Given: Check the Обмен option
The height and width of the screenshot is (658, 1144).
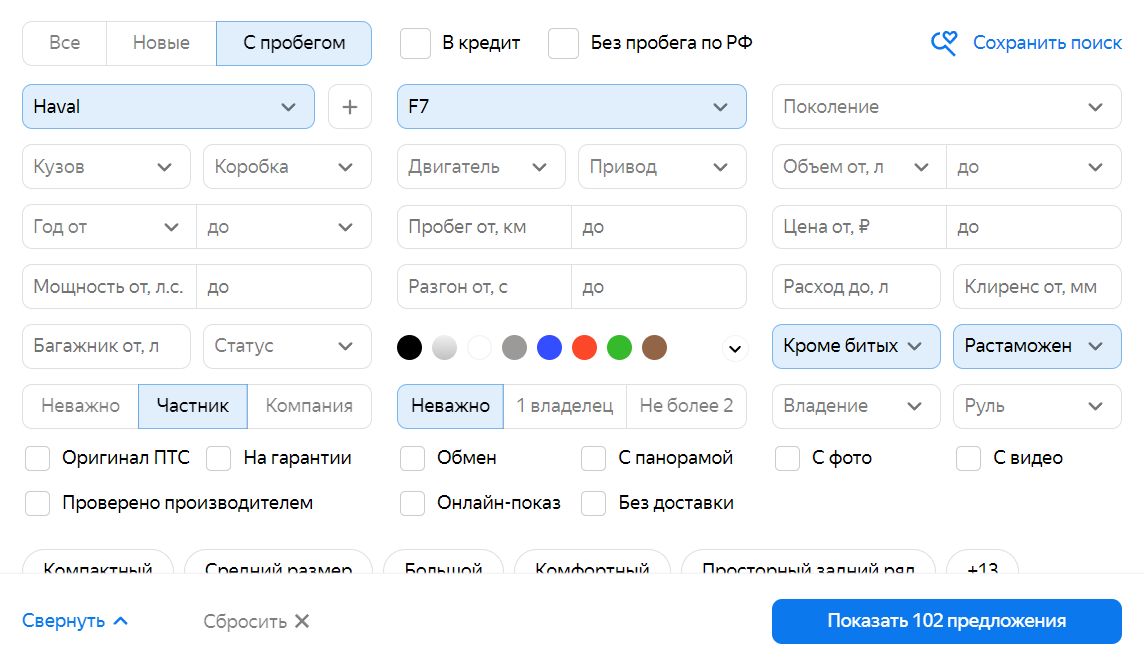Looking at the screenshot, I should pyautogui.click(x=412, y=458).
